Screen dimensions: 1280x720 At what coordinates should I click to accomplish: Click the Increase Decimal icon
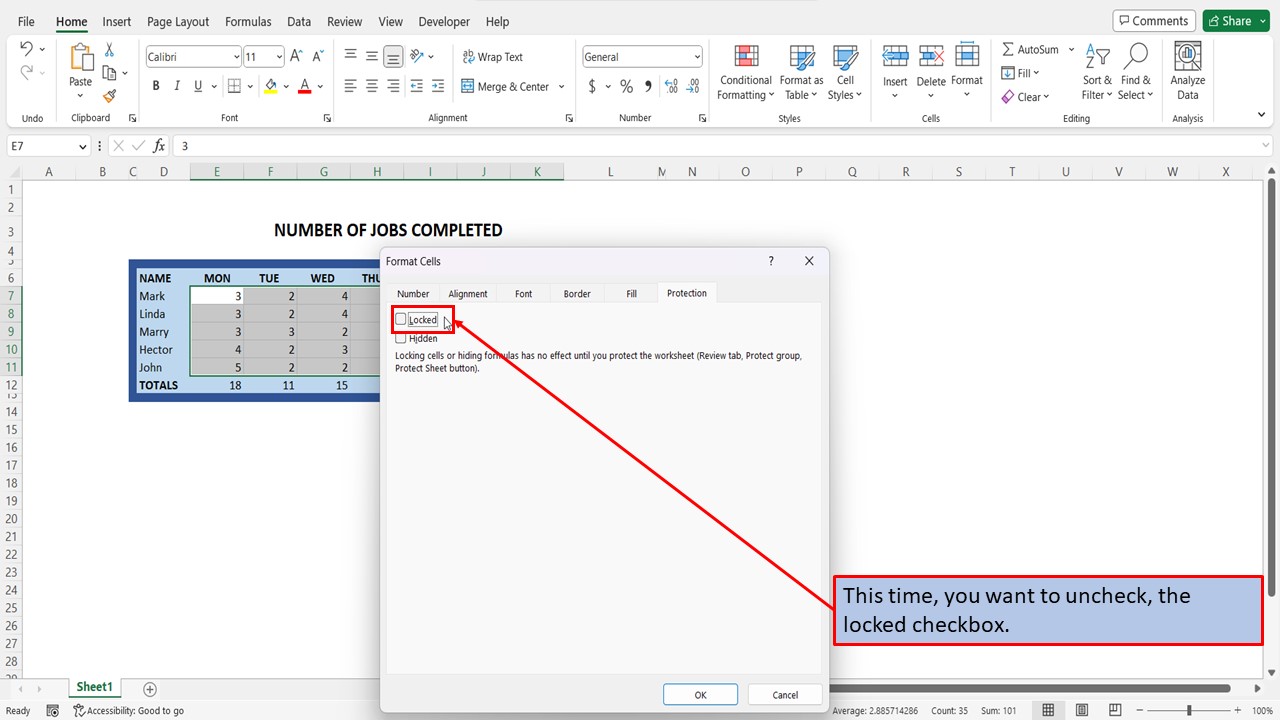coord(672,87)
